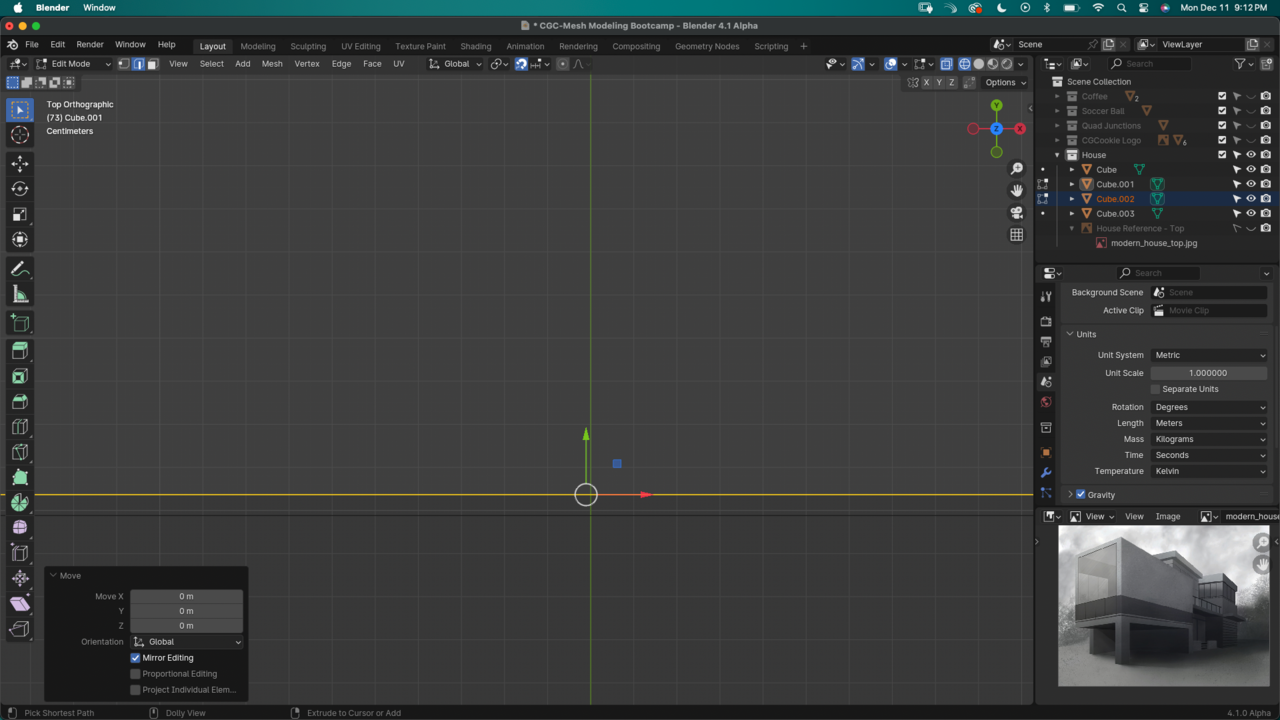Expand the Gravity panel
This screenshot has width=1280, height=720.
tap(1070, 495)
